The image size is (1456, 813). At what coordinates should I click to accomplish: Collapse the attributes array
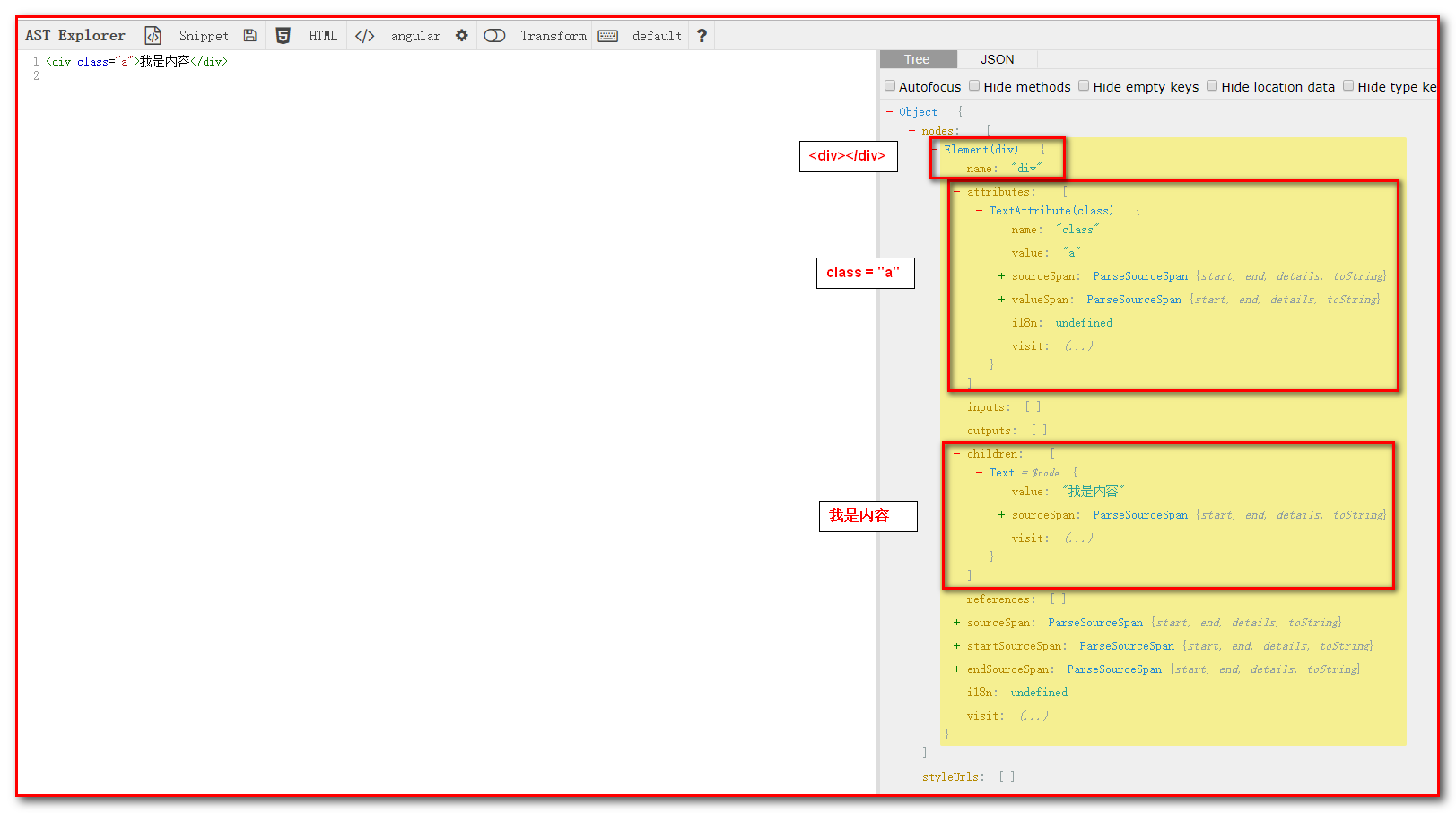point(956,192)
